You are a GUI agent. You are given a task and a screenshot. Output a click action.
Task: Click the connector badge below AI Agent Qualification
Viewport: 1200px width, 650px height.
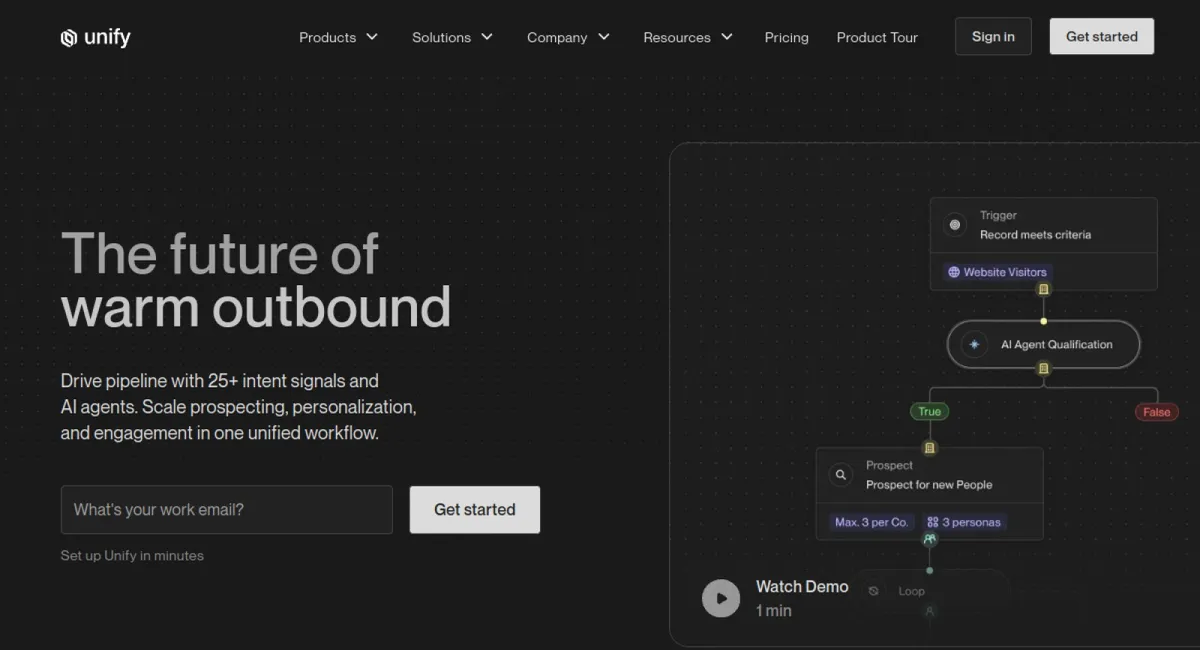pos(1043,369)
